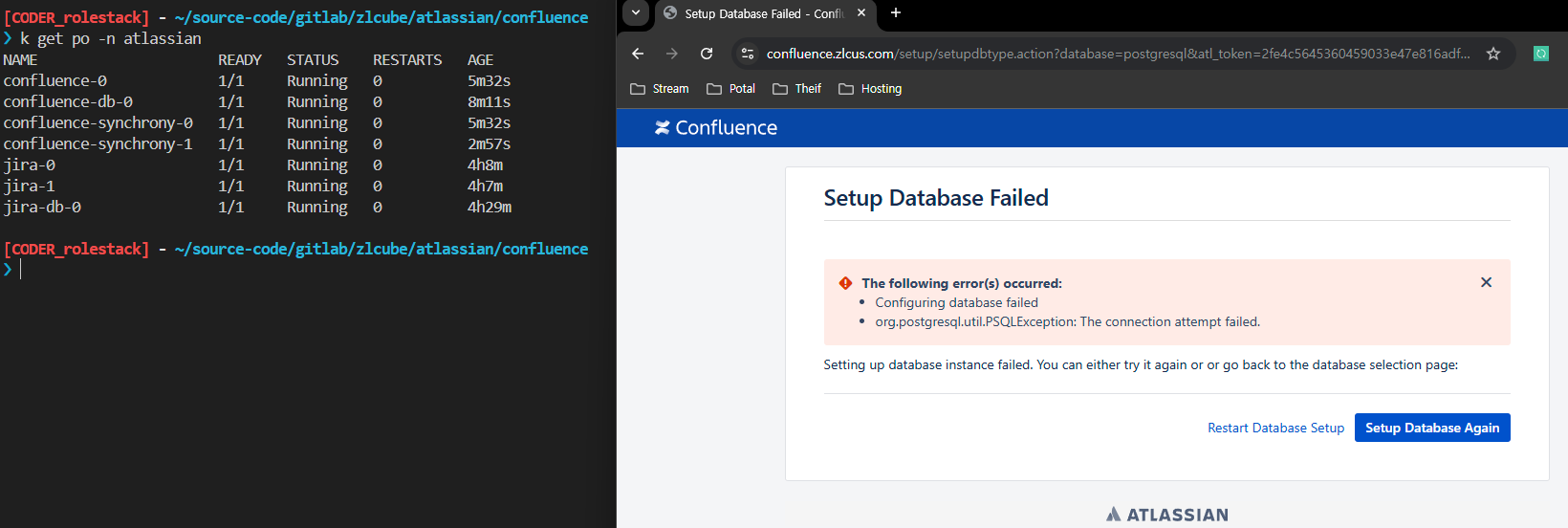Click confluence-synchrony-0 pod name in terminal
The height and width of the screenshot is (528, 1568).
point(98,122)
